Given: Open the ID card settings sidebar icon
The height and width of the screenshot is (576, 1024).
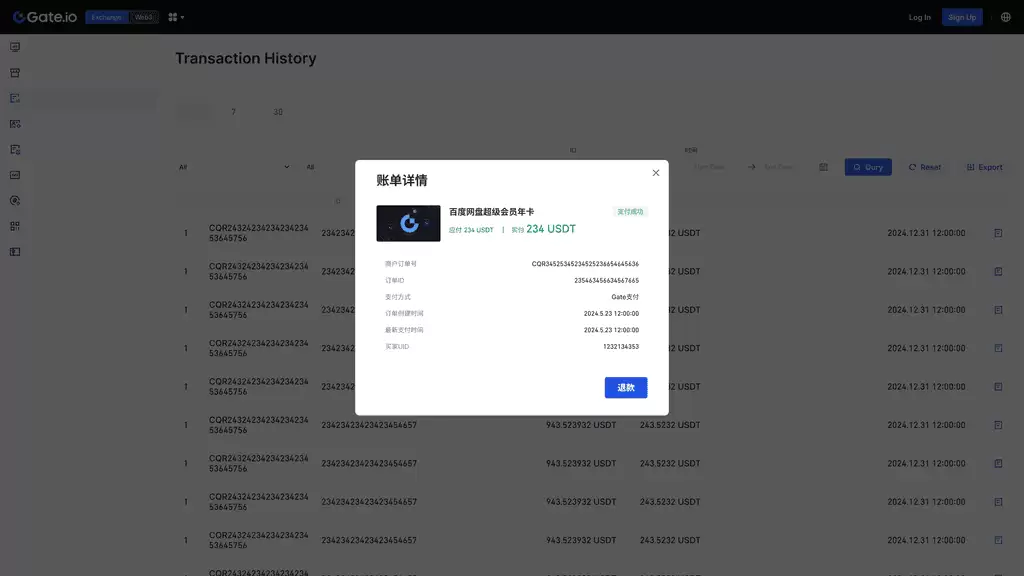Looking at the screenshot, I should click(15, 124).
